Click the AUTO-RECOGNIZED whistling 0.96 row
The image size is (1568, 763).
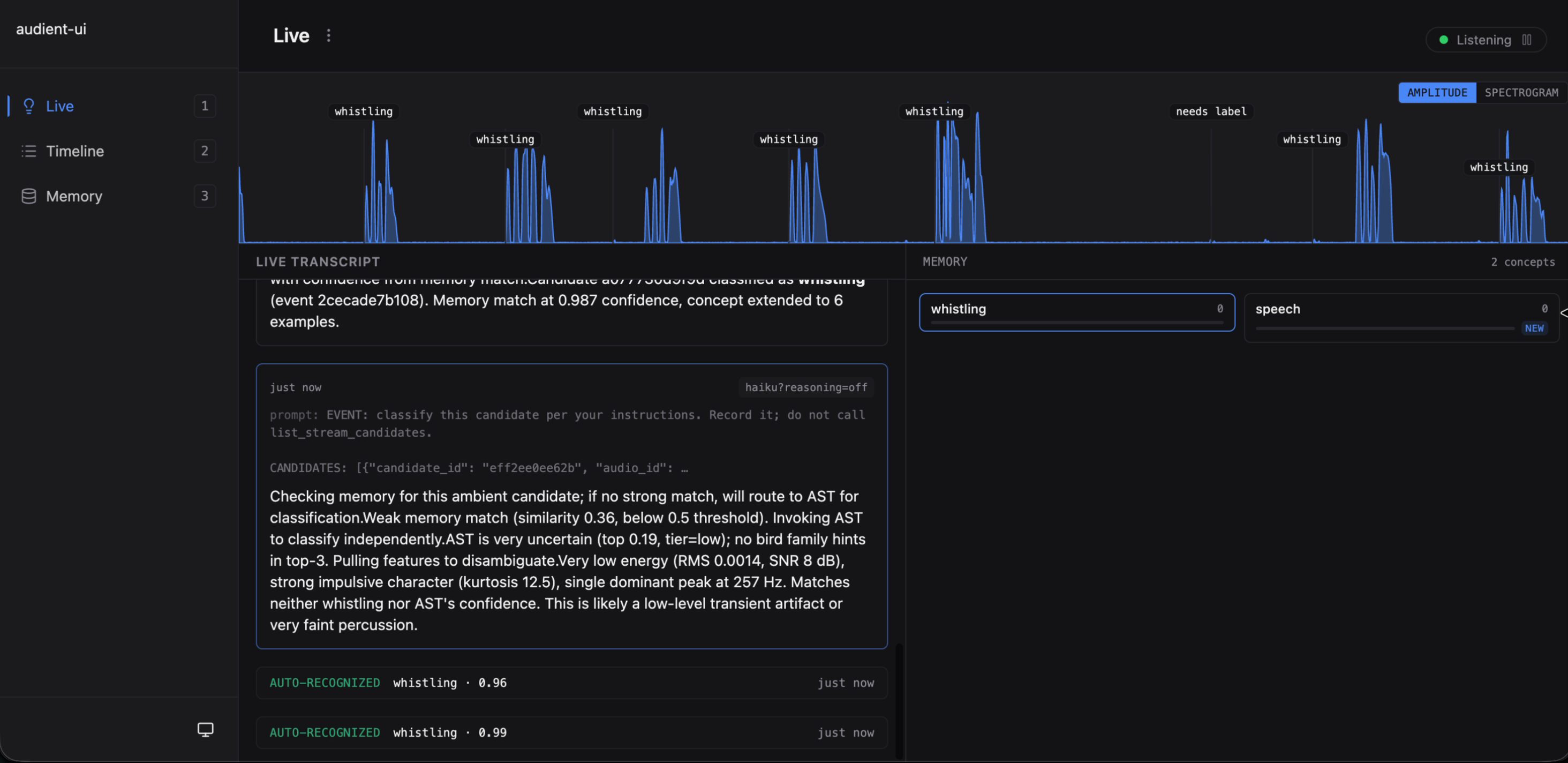[571, 683]
